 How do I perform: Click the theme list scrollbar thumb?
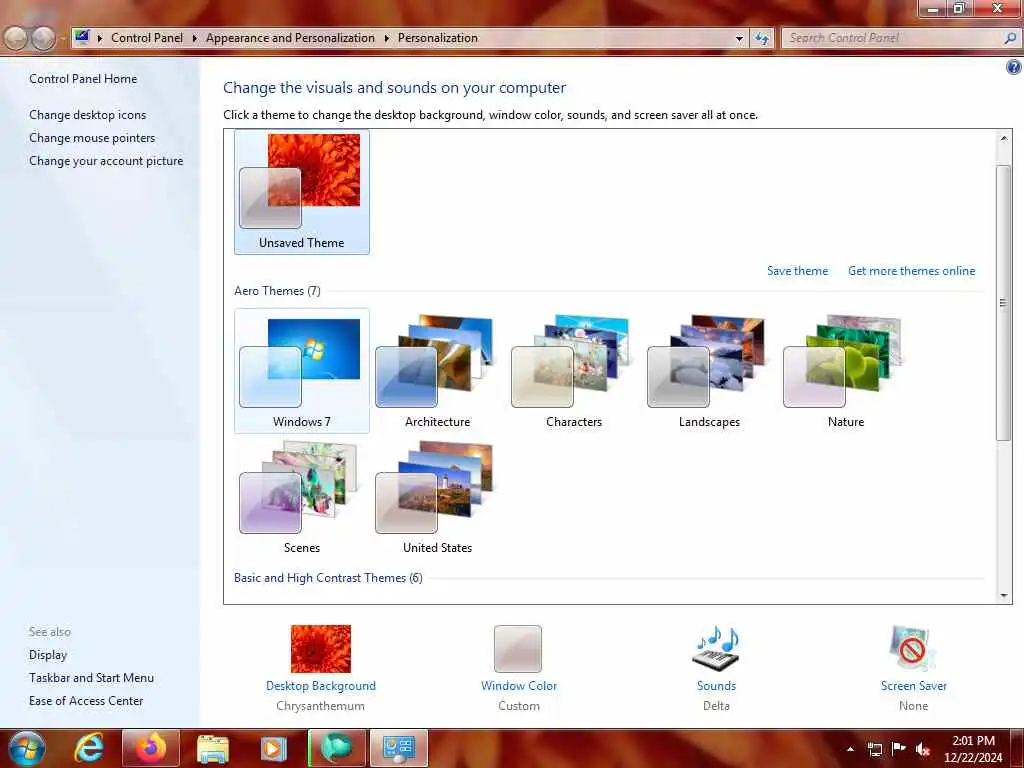(x=1004, y=302)
